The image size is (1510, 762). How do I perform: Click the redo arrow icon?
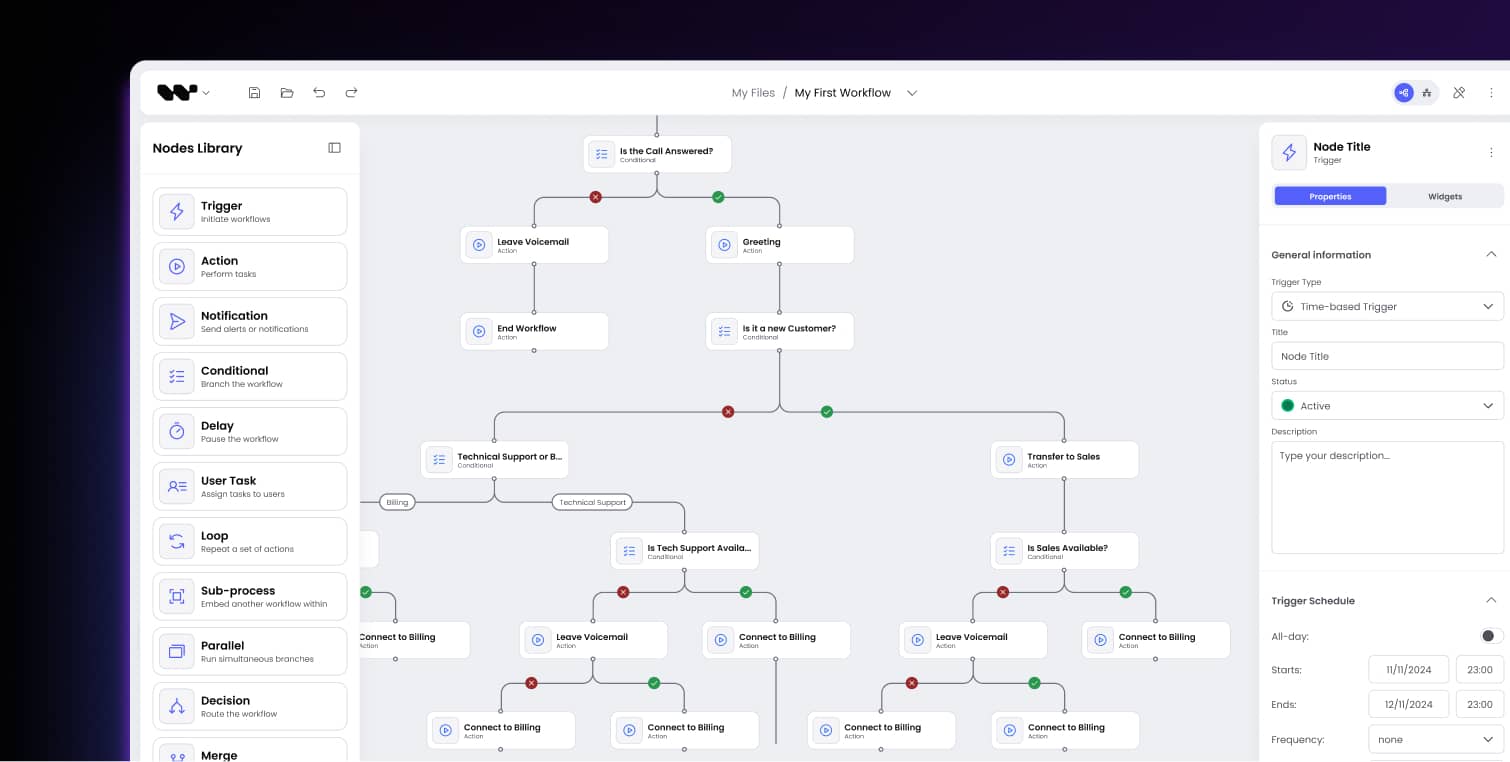click(x=351, y=93)
